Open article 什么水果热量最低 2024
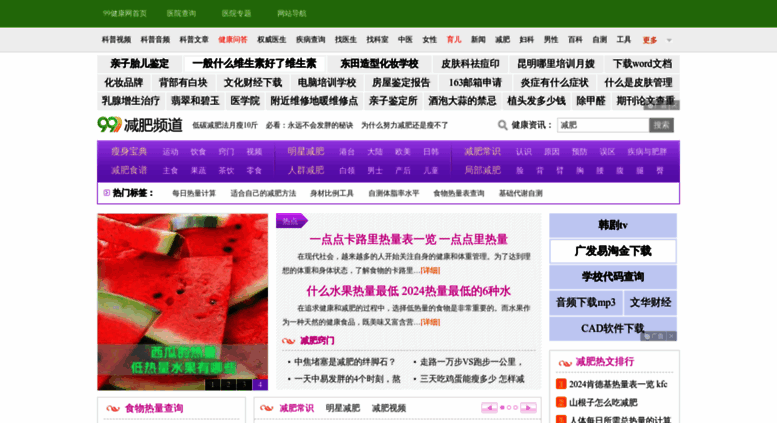The height and width of the screenshot is (423, 777). tap(408, 291)
